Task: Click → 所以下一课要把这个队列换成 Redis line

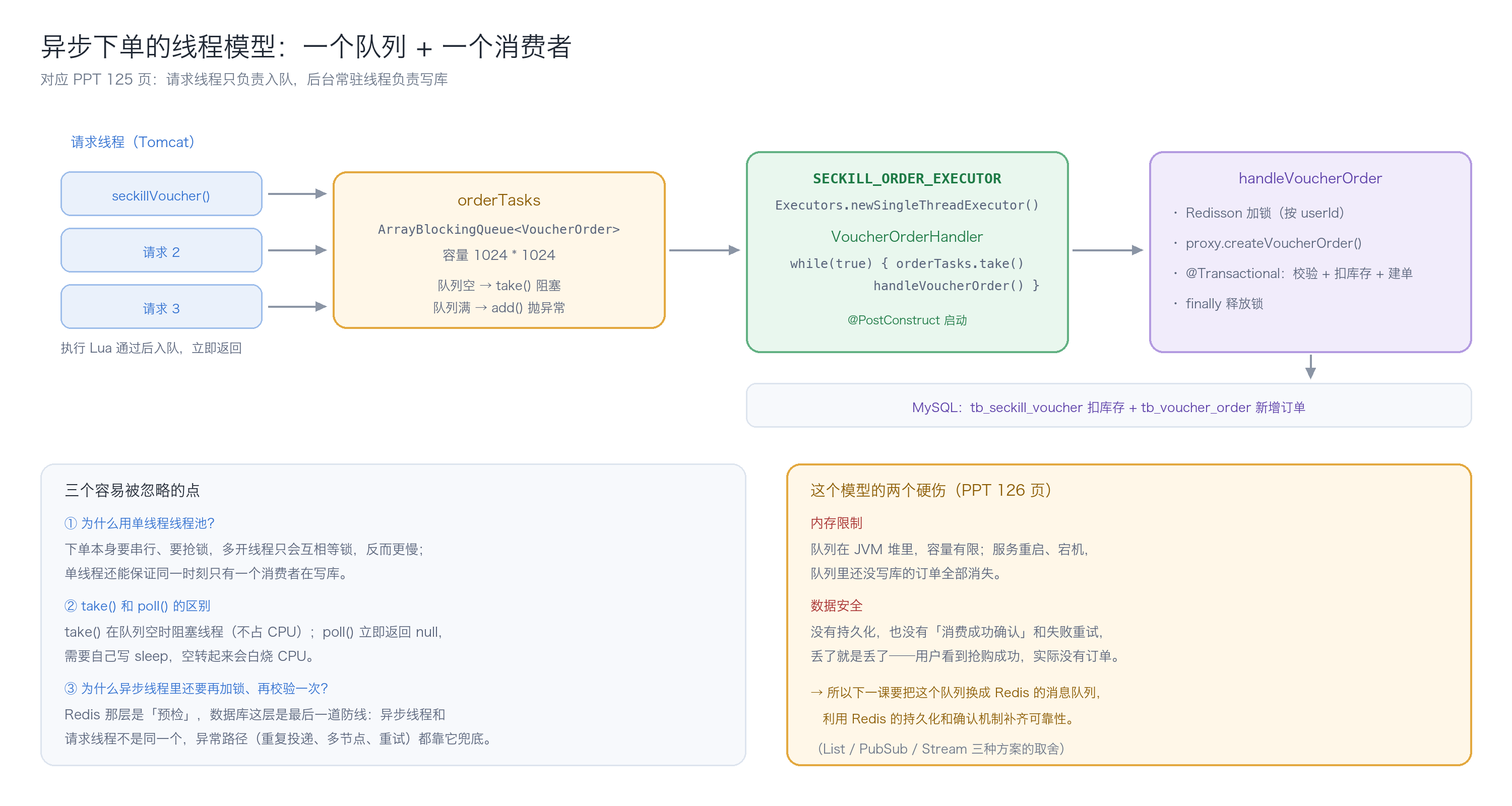Action: click(956, 693)
